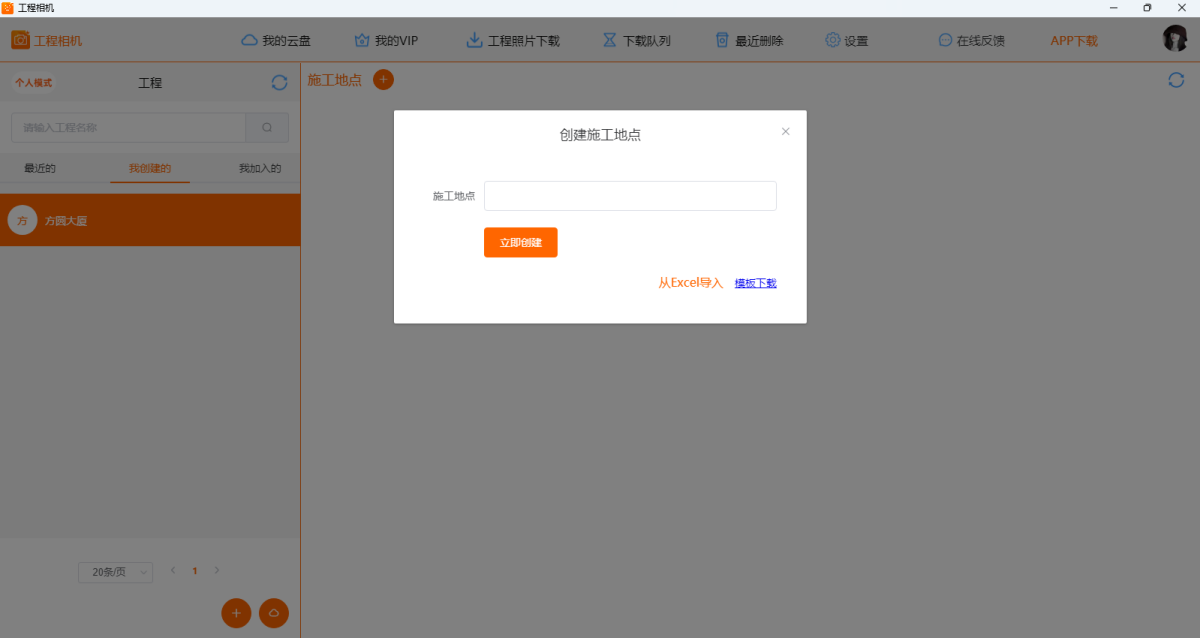1200x638 pixels.
Task: Close the 创建施工地点 dialog
Action: (785, 131)
